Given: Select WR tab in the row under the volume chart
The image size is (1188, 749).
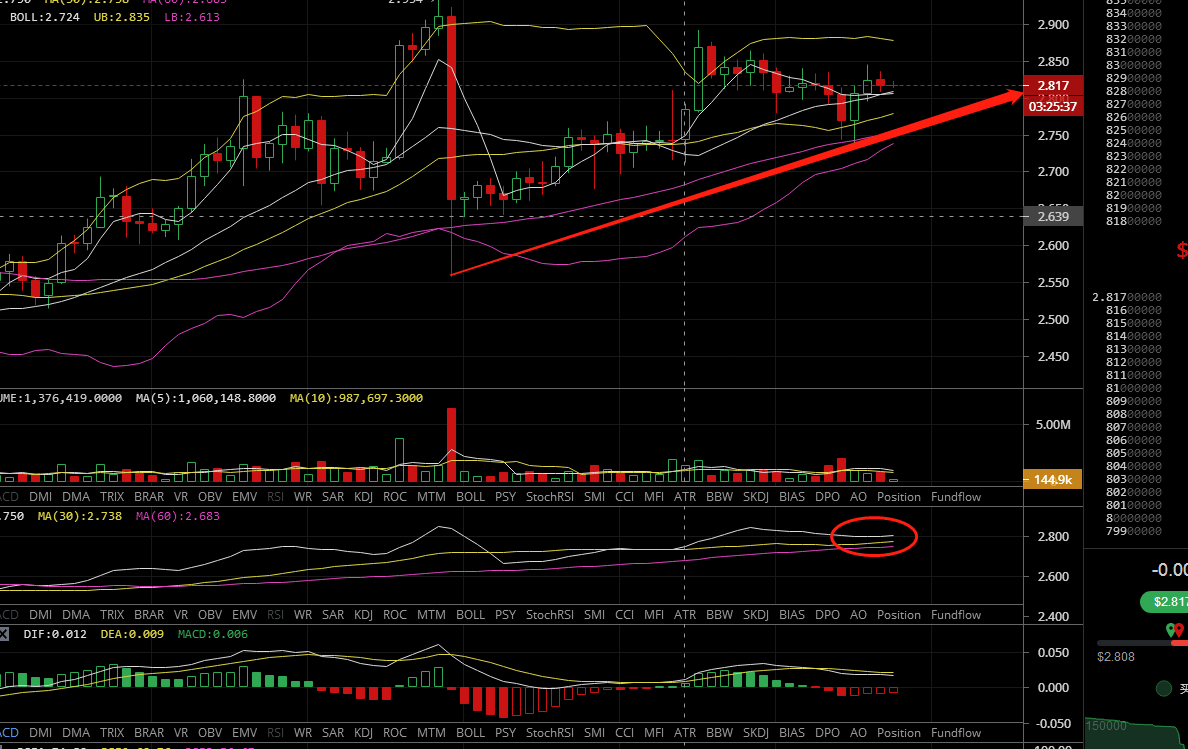Looking at the screenshot, I should pos(302,497).
